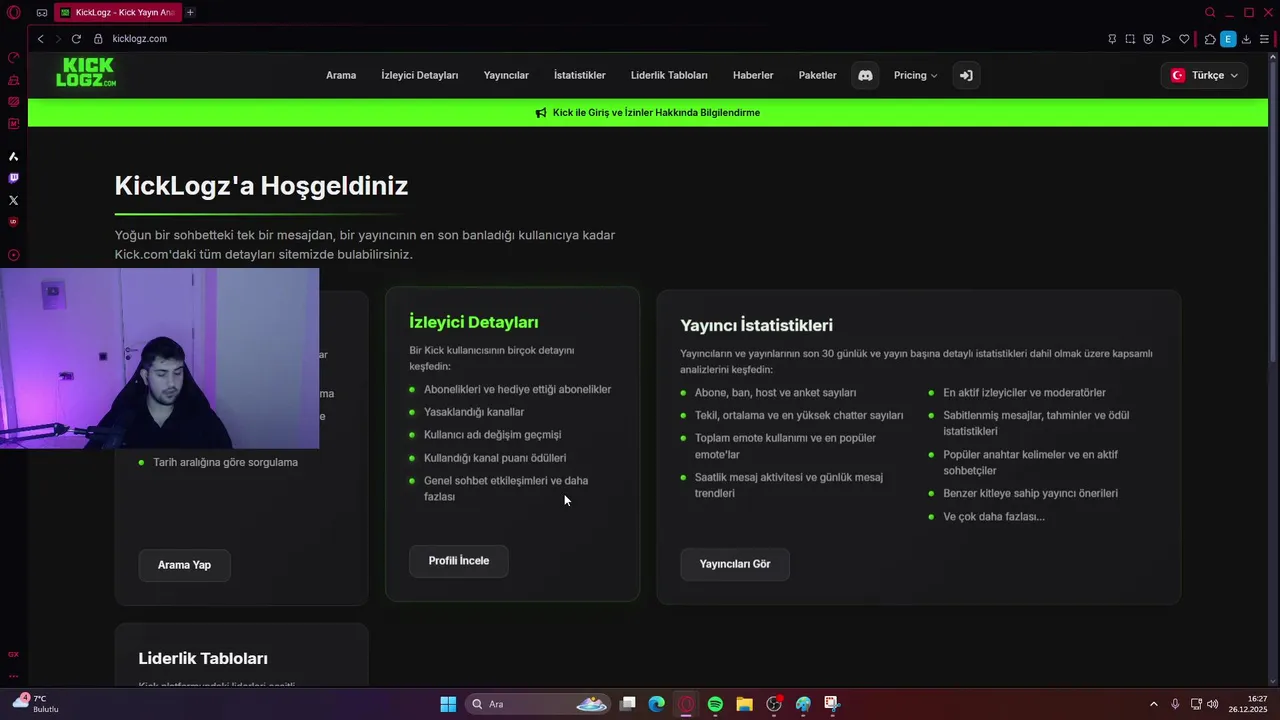1280x720 pixels.
Task: Click 'Ve çok daha fazlası...' text
Action: tap(994, 517)
